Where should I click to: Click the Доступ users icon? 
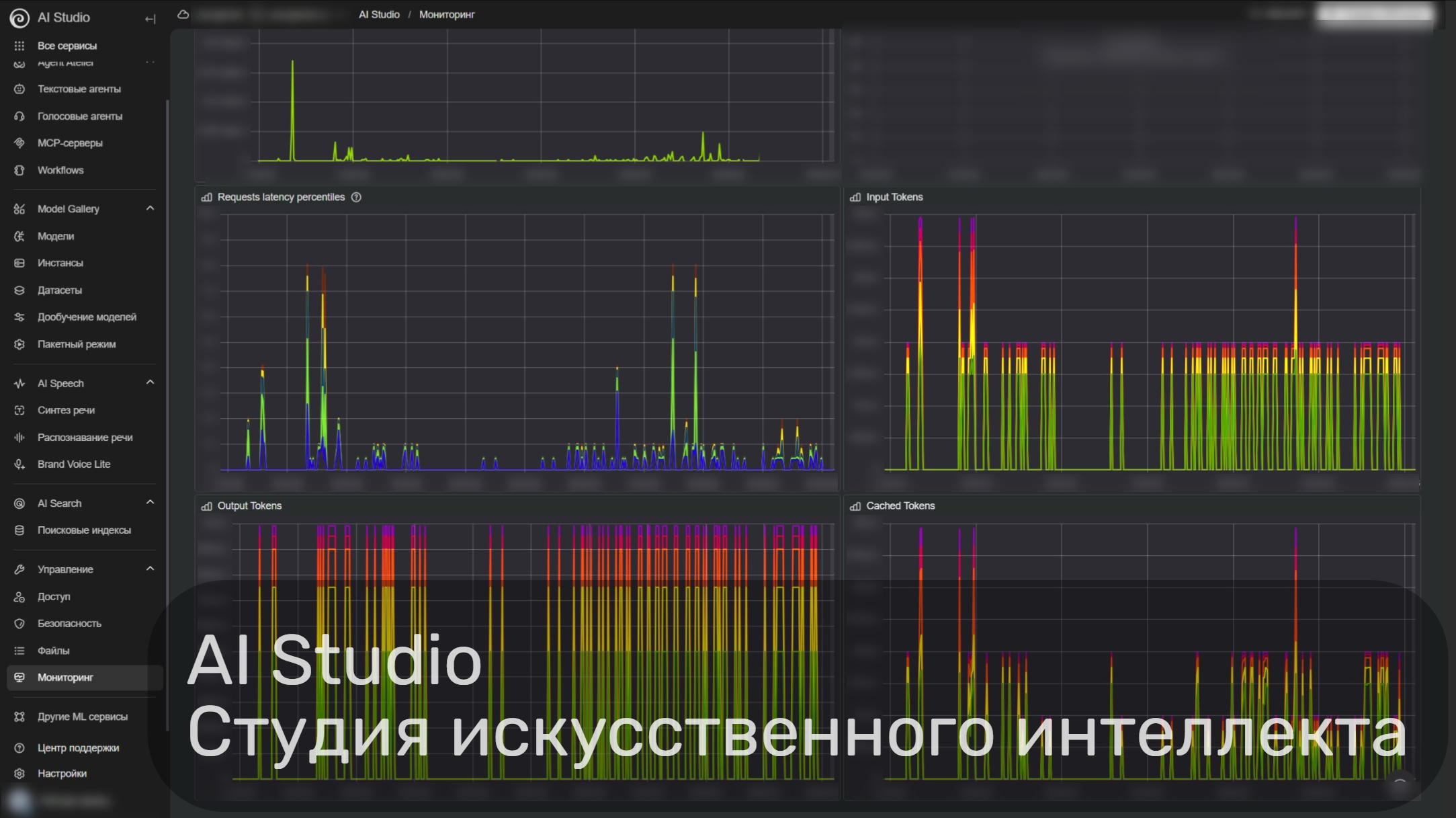tap(19, 597)
